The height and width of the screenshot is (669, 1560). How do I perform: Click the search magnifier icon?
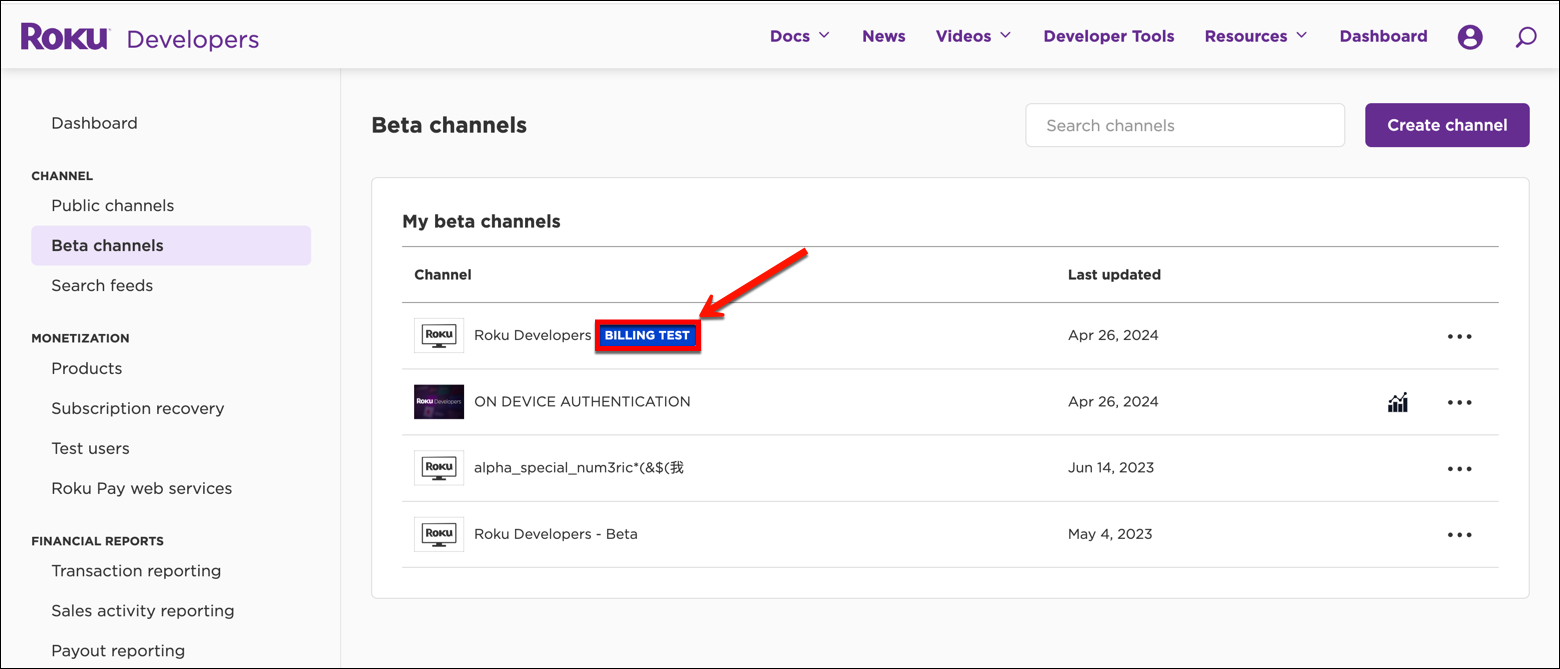point(1525,36)
